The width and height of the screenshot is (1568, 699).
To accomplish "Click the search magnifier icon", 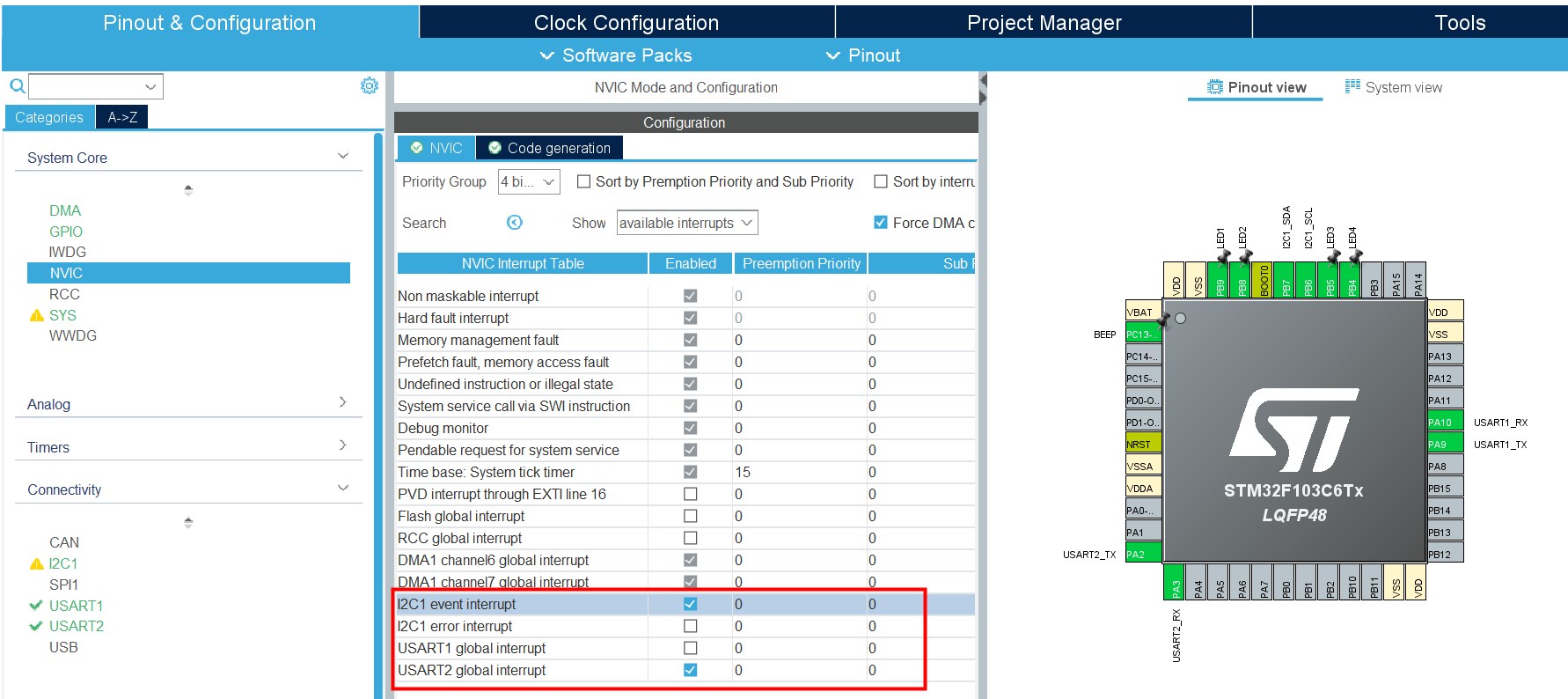I will [17, 86].
